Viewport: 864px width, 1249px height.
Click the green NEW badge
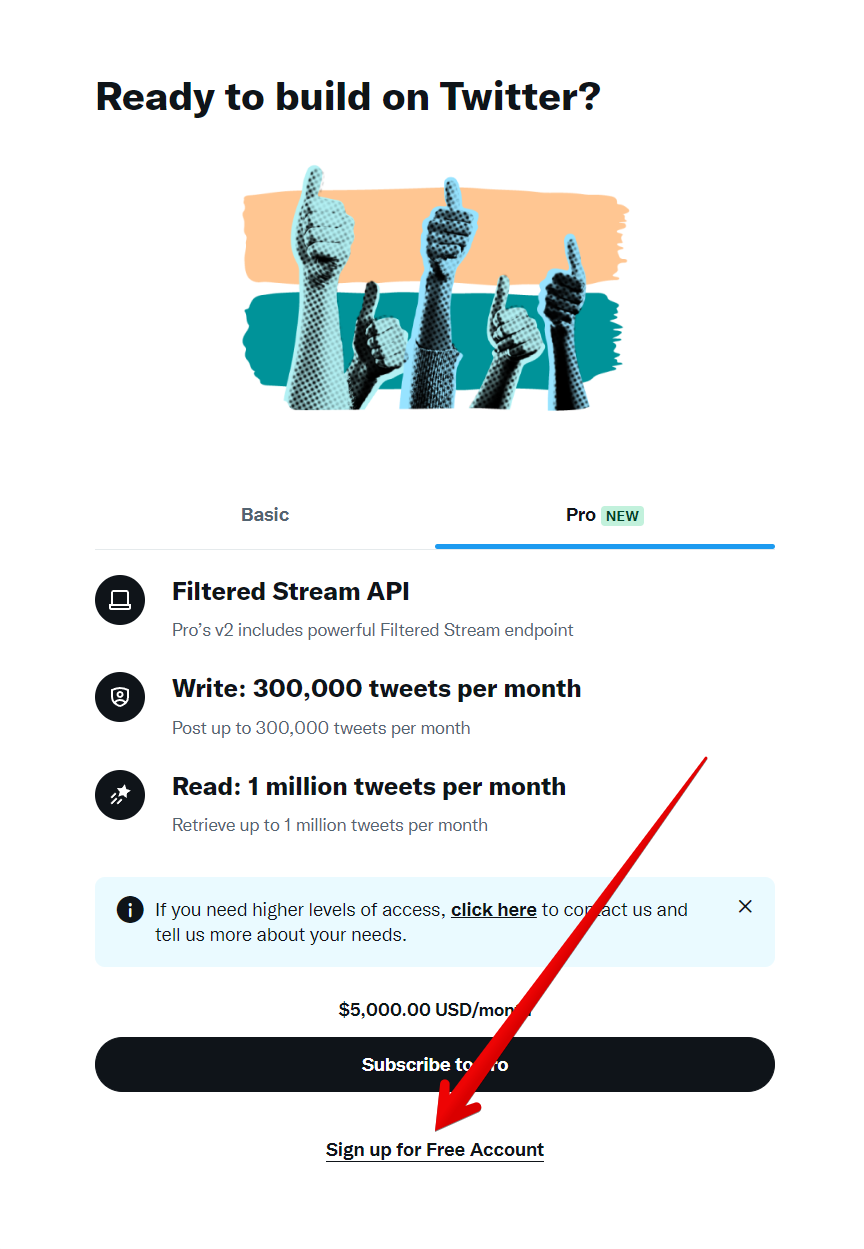click(622, 516)
